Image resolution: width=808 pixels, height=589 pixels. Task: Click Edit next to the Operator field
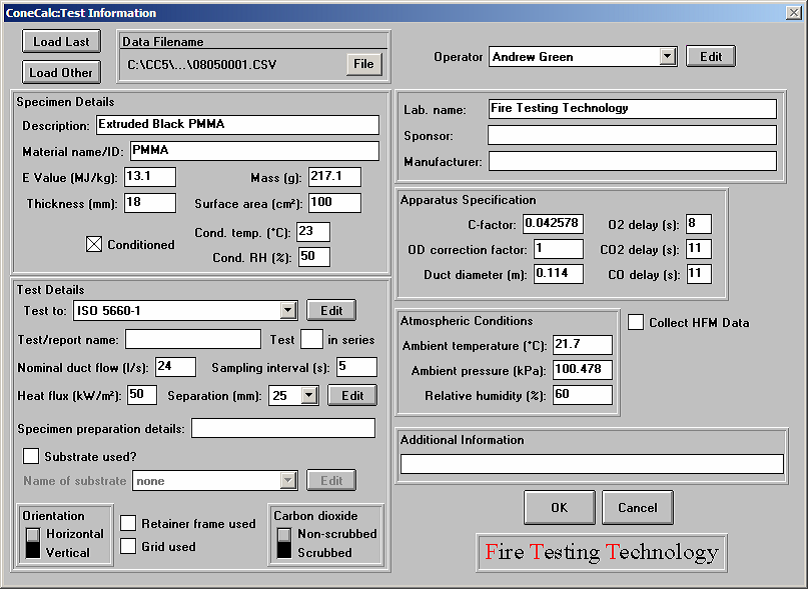click(711, 57)
